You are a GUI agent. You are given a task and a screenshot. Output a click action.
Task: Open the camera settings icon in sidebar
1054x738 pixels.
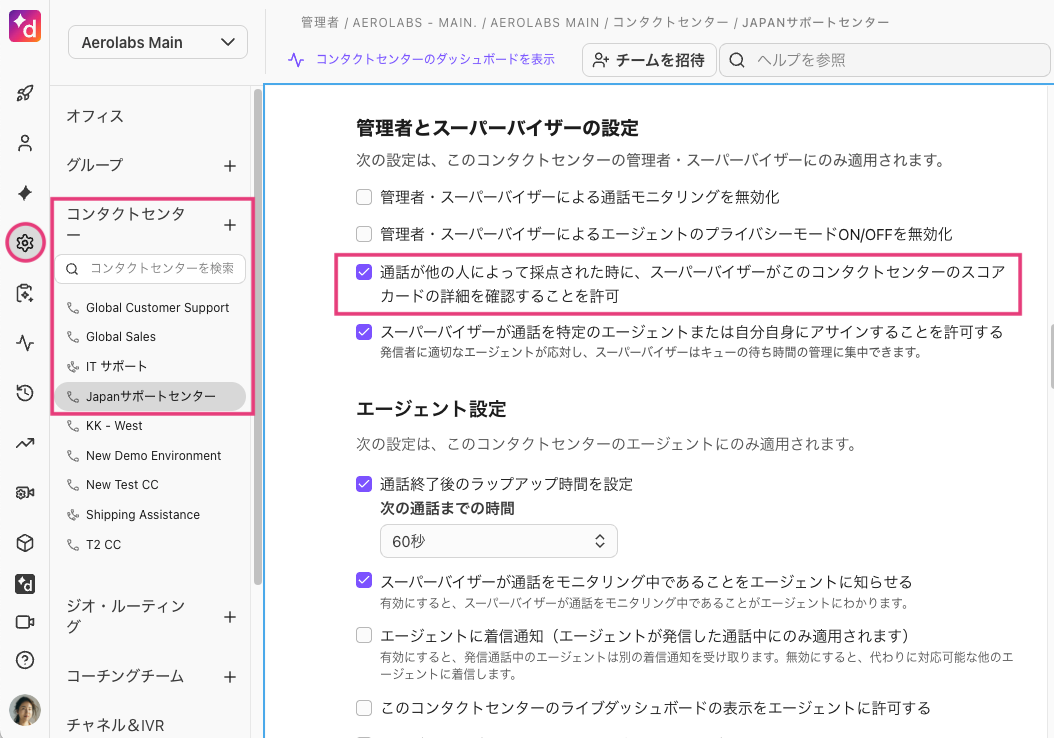point(25,493)
